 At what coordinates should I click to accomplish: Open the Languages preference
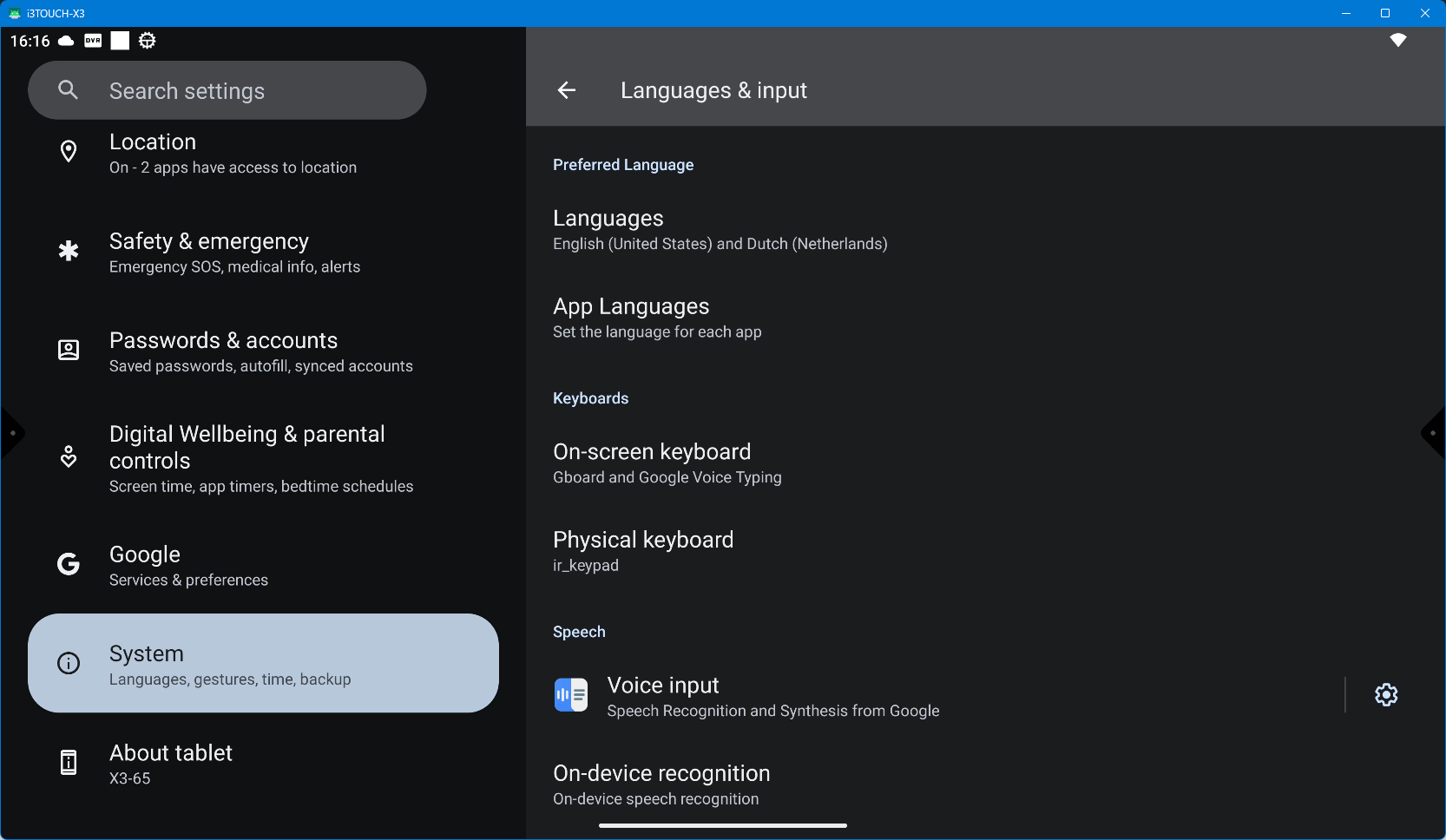(x=720, y=230)
